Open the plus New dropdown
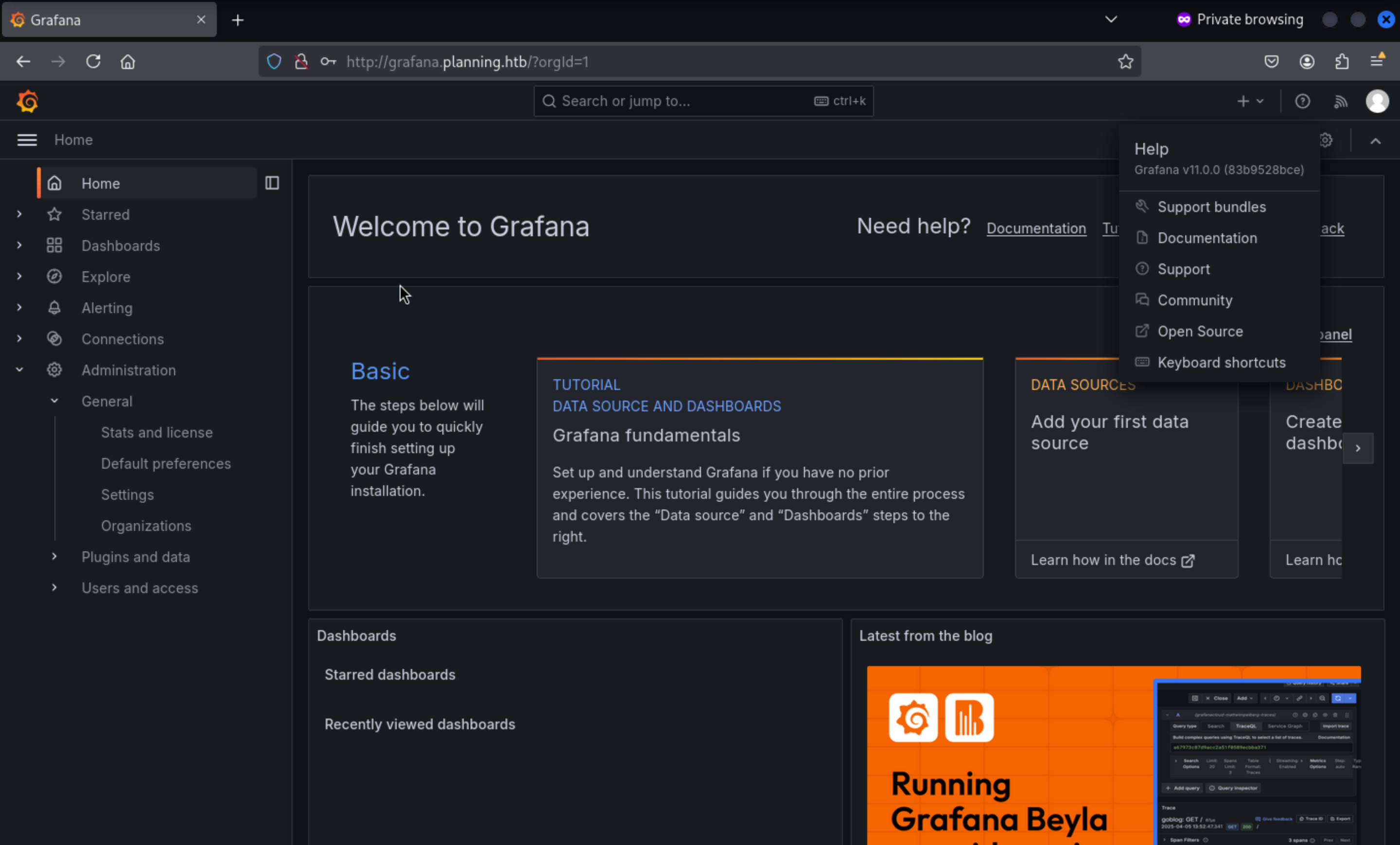1400x845 pixels. pos(1250,101)
